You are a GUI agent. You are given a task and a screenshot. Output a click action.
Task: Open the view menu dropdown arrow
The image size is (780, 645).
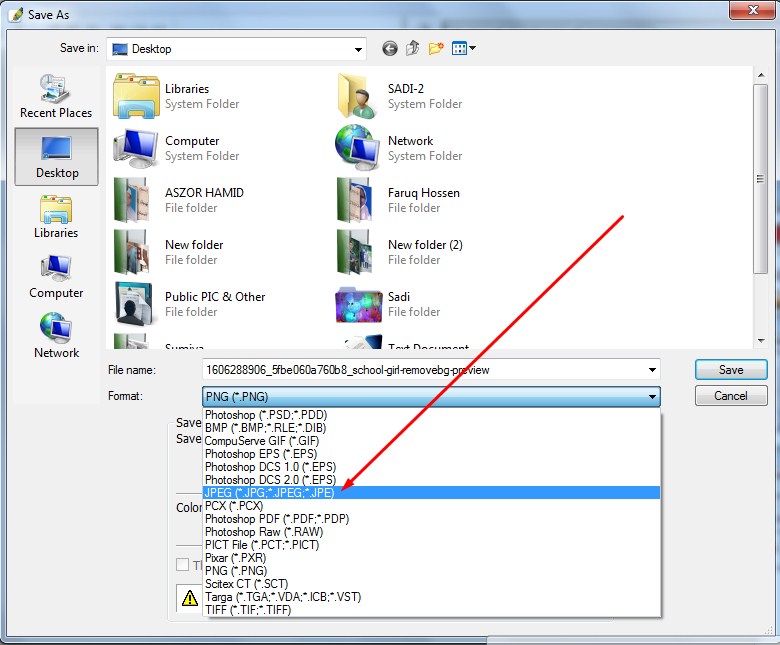tap(473, 48)
